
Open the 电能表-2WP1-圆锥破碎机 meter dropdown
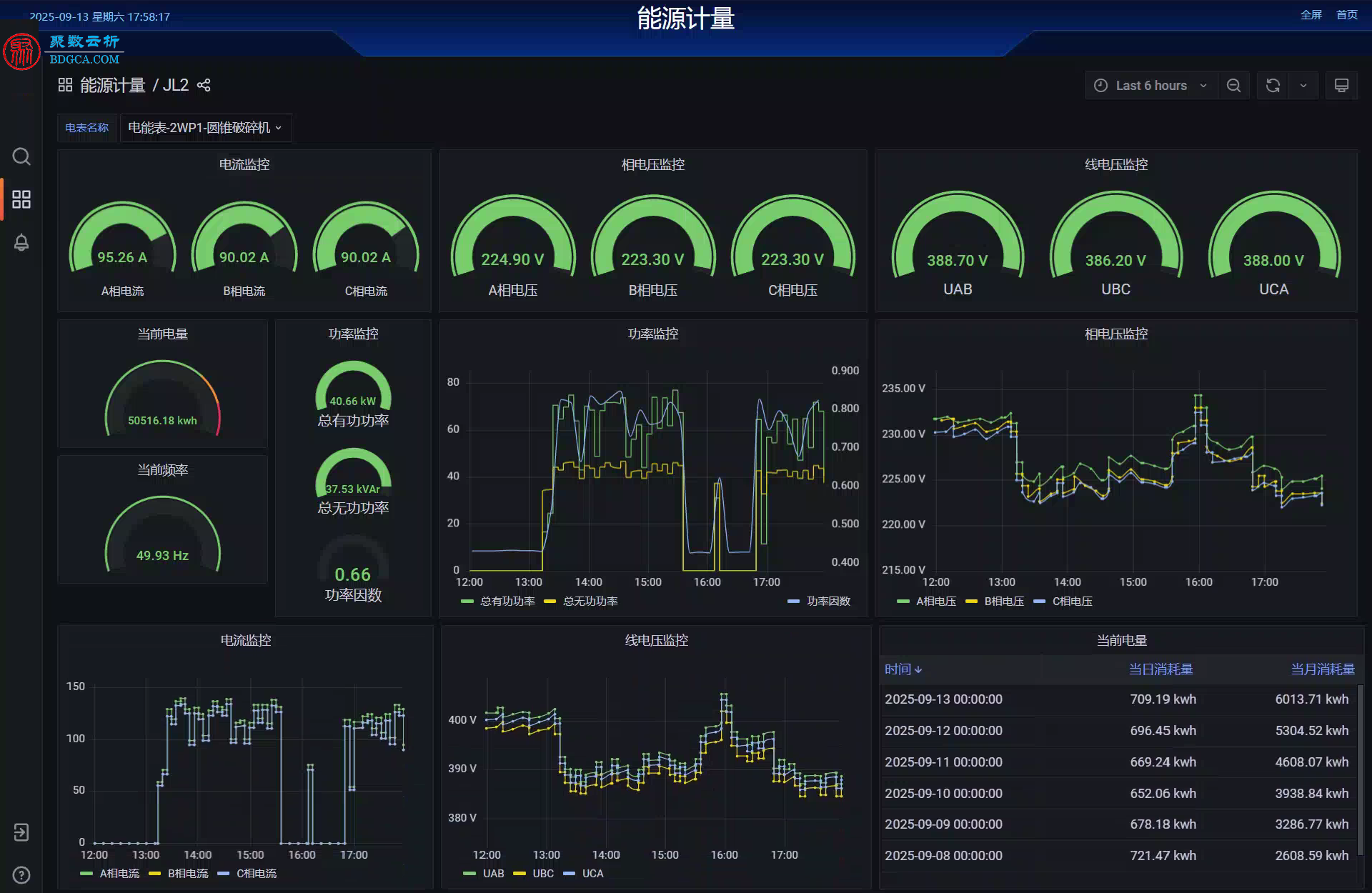(x=205, y=128)
